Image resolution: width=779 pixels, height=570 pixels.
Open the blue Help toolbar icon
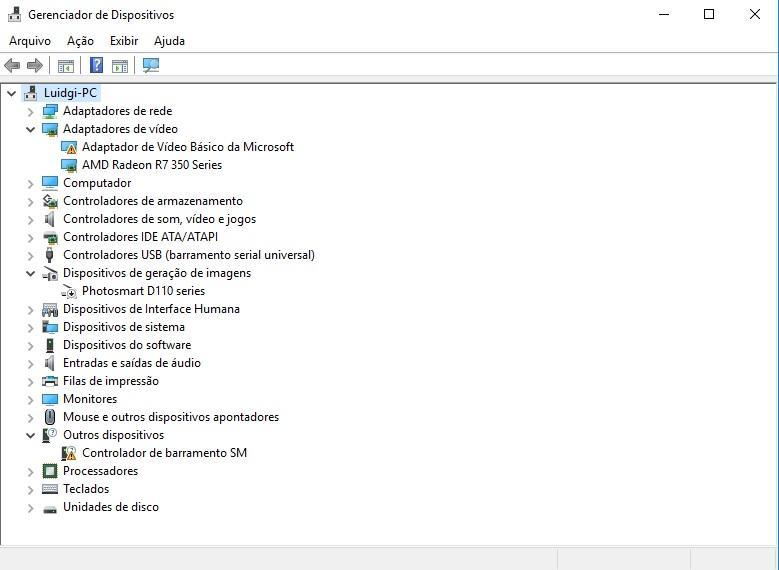(x=96, y=65)
